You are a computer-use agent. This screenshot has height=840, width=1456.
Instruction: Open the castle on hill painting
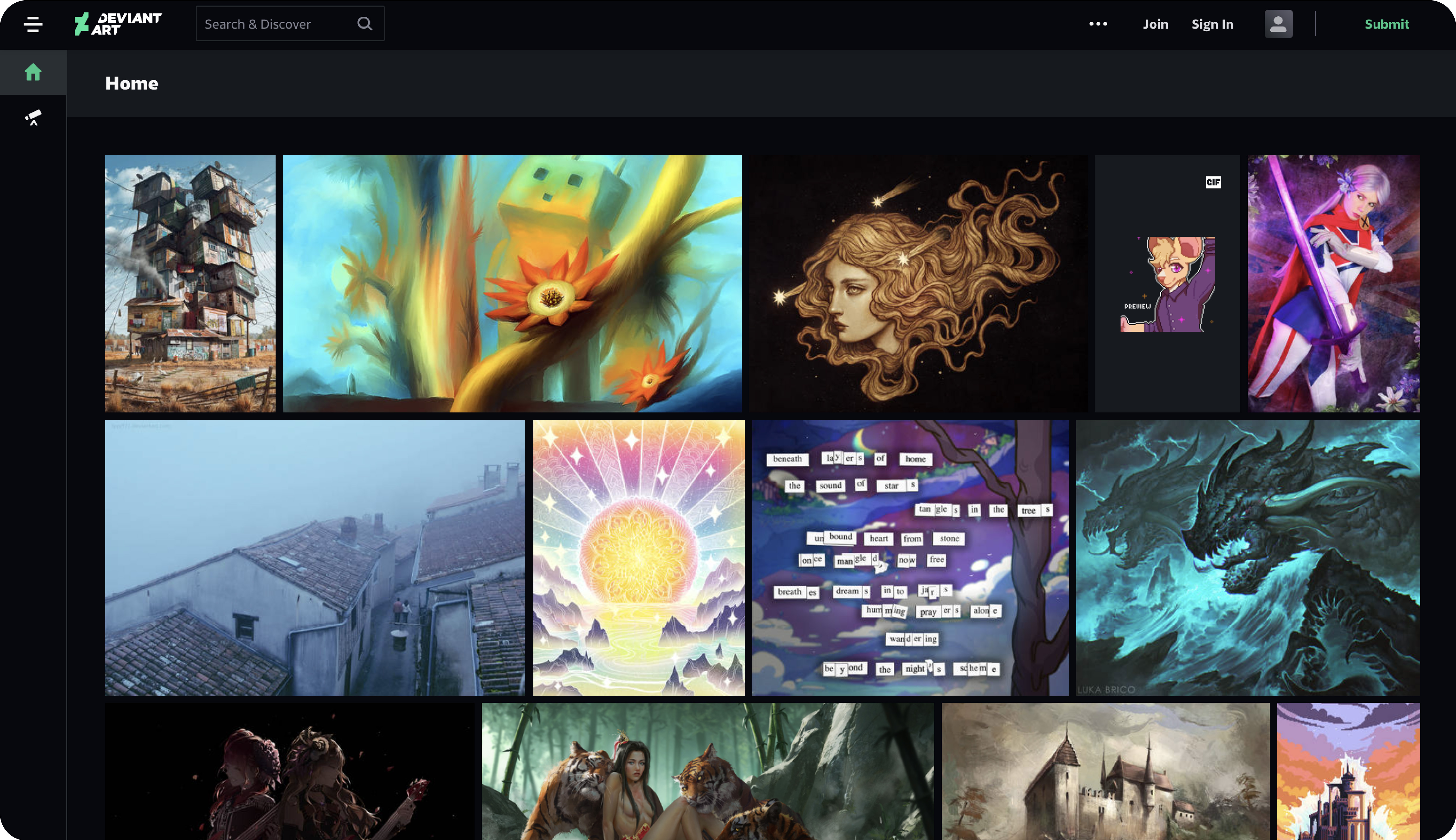(1106, 771)
